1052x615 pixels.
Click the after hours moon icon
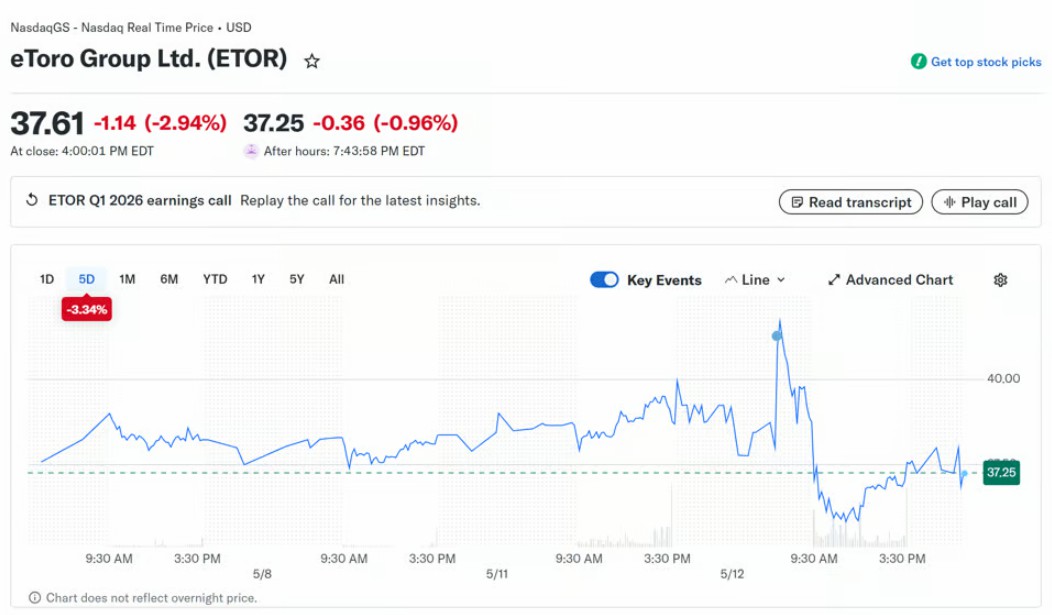250,151
